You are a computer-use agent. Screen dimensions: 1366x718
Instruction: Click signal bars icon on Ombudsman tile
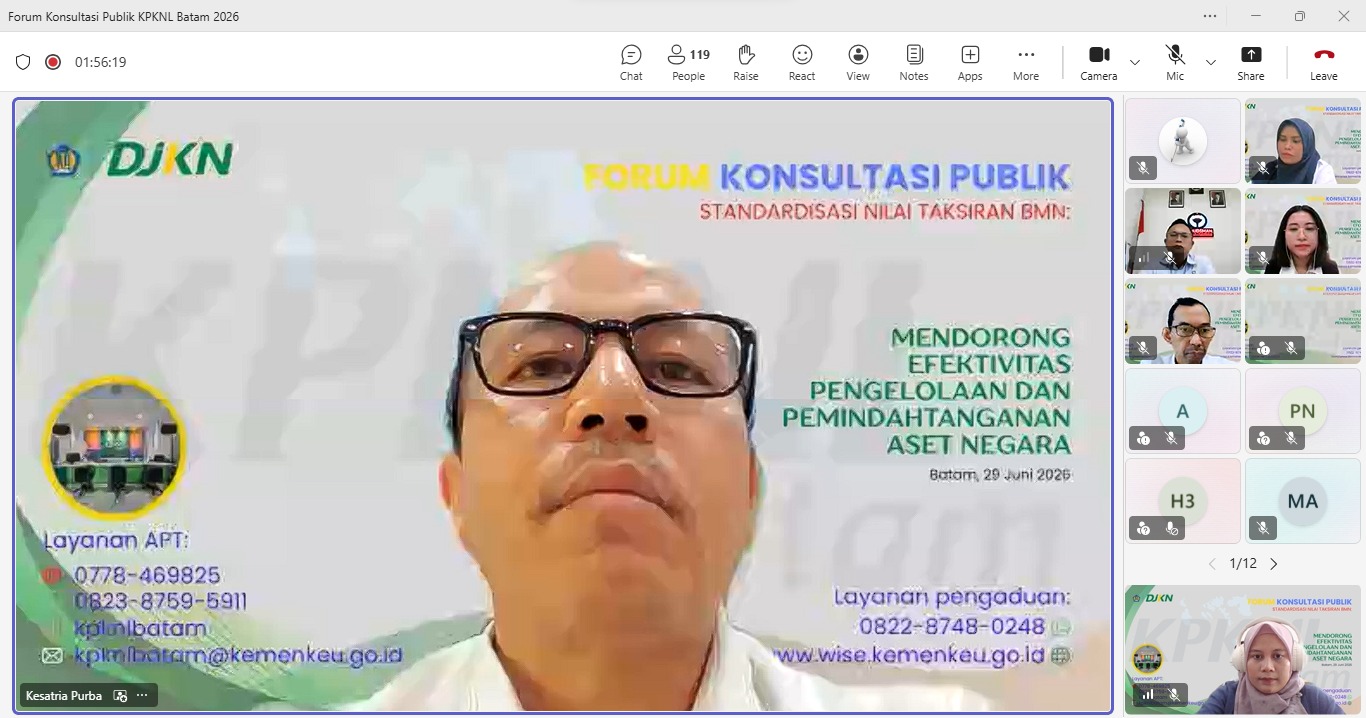pyautogui.click(x=1143, y=258)
